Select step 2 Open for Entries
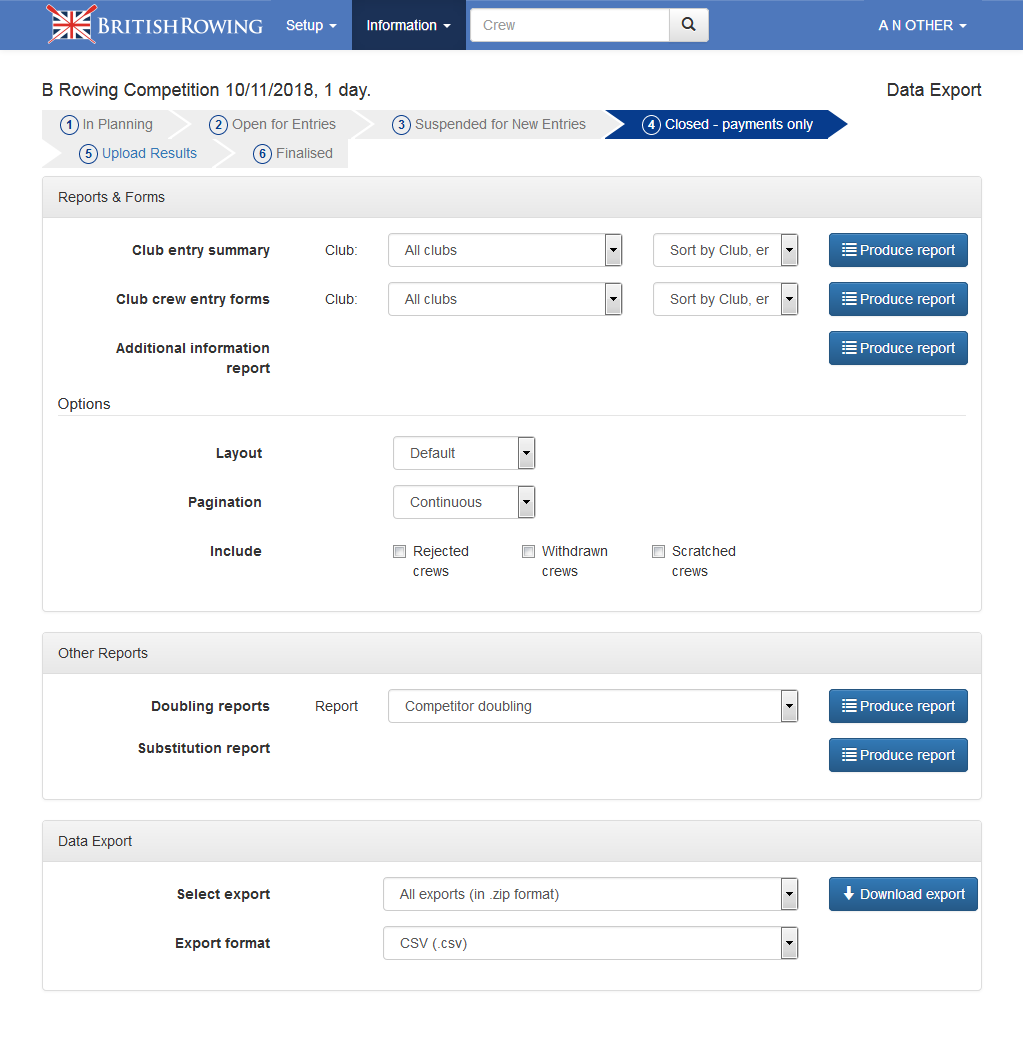The image size is (1023, 1043). coord(273,125)
